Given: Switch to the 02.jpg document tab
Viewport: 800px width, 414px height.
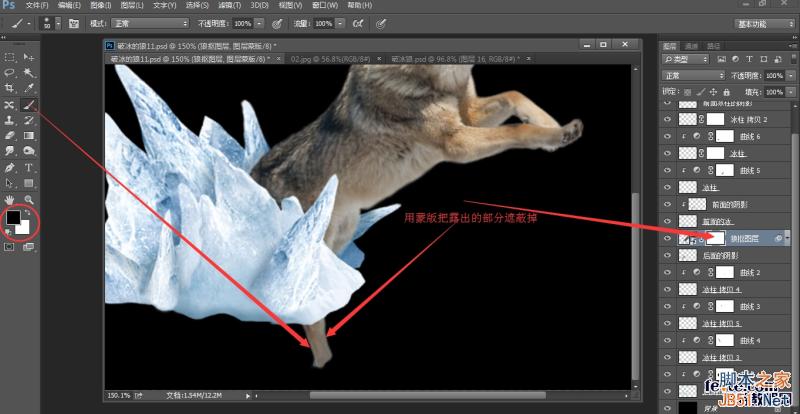Looking at the screenshot, I should (x=331, y=59).
